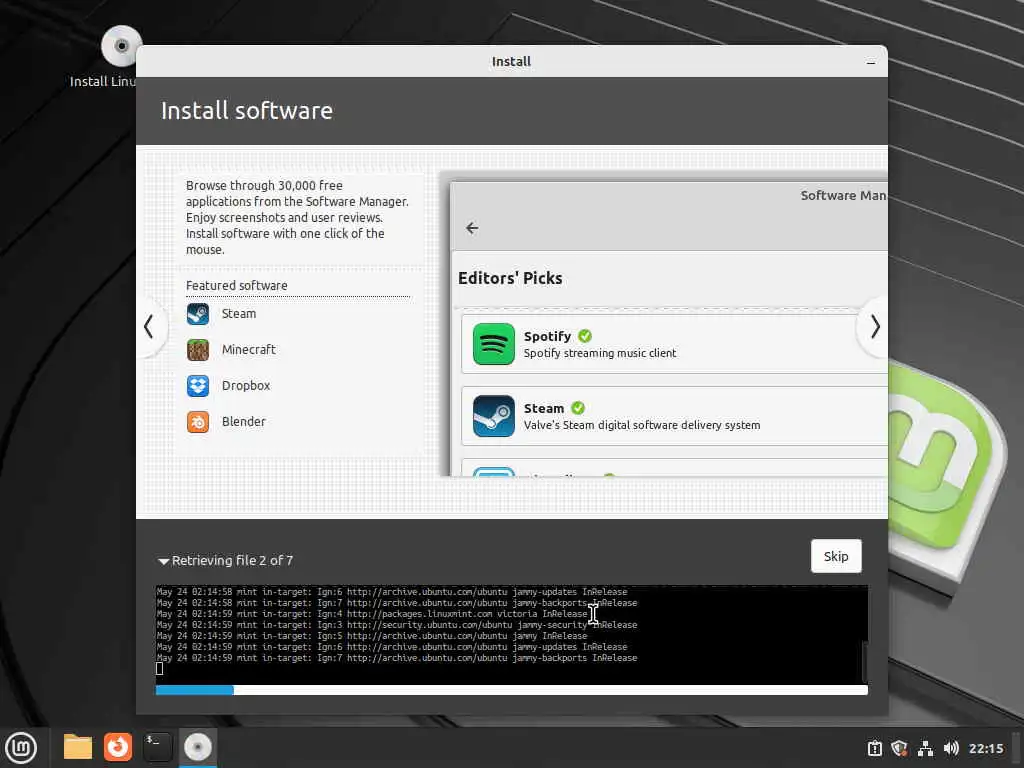
Task: Click the 'Editors' Picks' heading
Action: [x=510, y=278]
